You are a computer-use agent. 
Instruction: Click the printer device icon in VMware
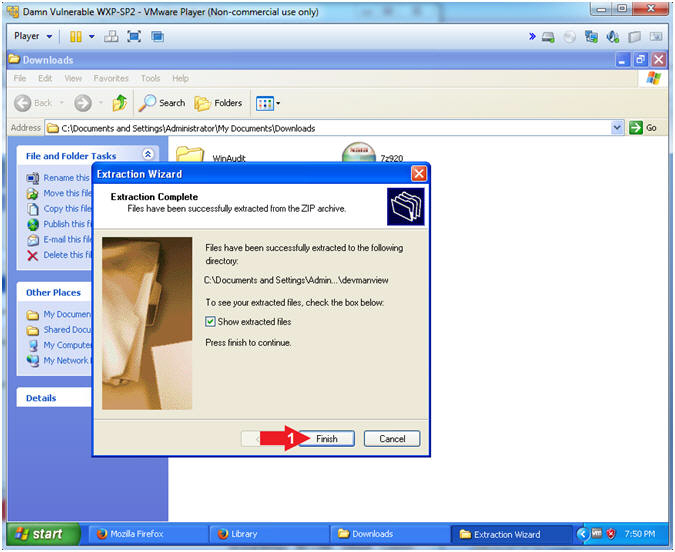tap(635, 37)
